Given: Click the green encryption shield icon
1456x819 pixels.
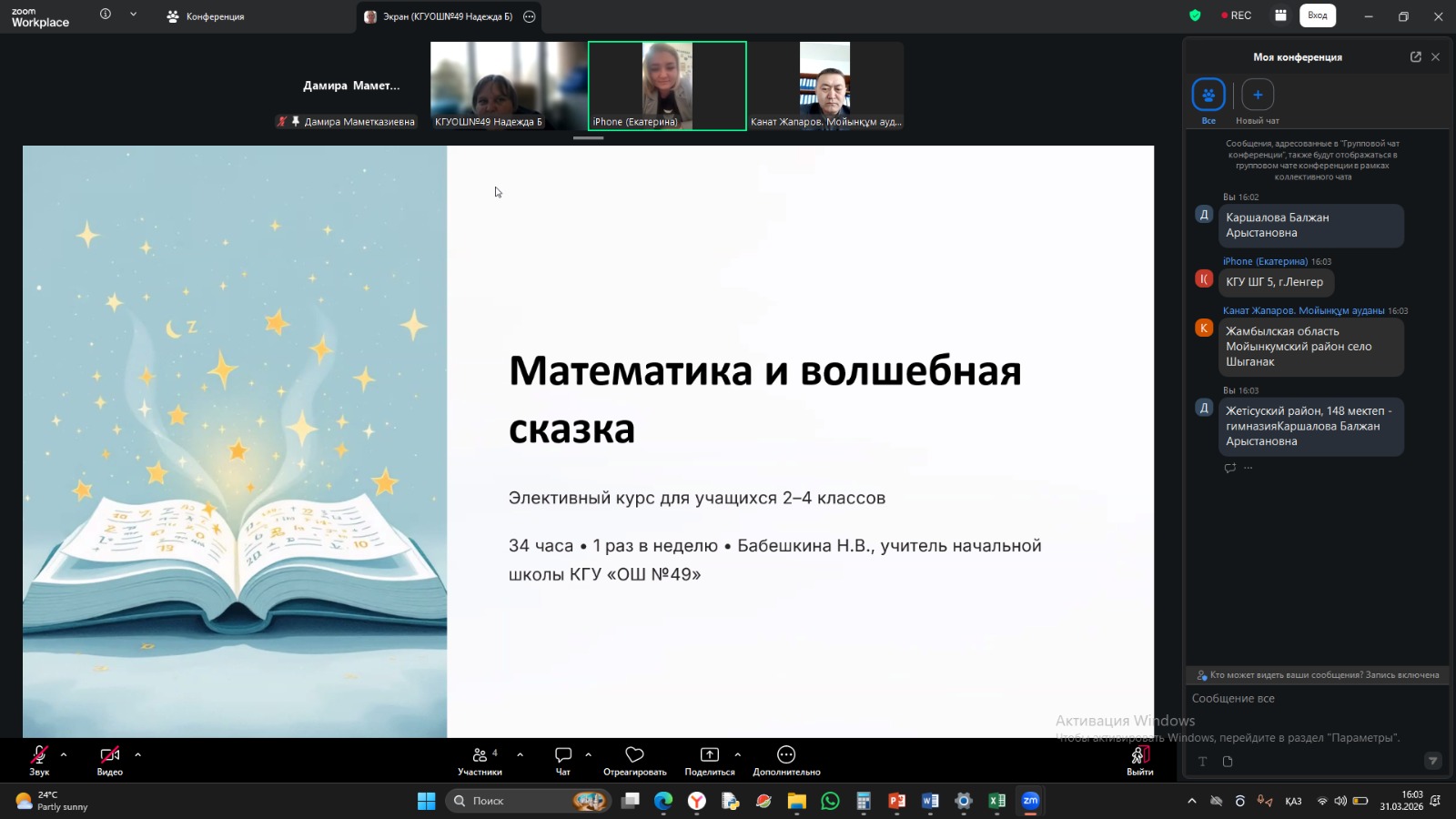Looking at the screenshot, I should [1195, 15].
